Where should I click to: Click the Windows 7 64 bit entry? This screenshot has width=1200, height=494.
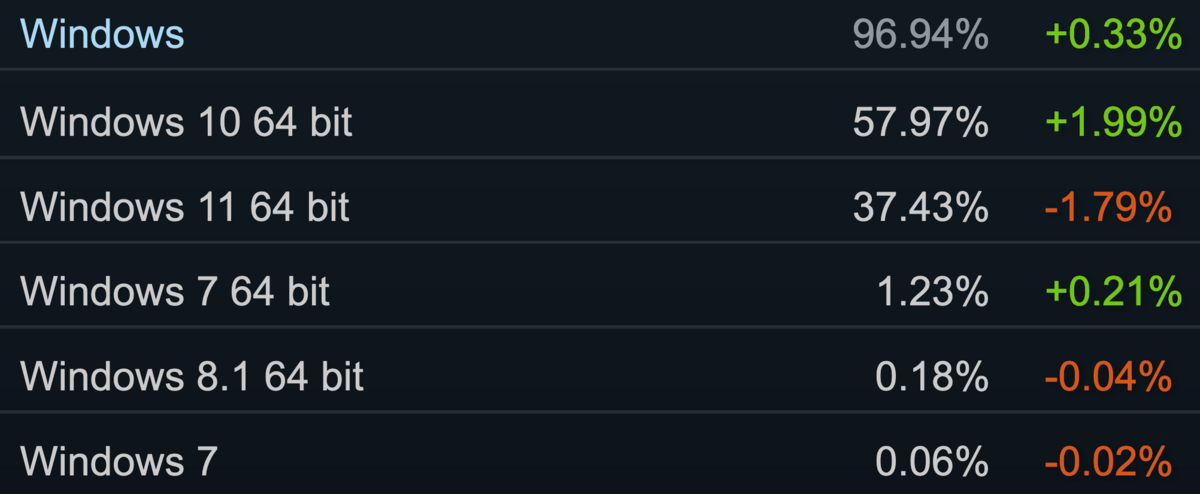point(175,292)
